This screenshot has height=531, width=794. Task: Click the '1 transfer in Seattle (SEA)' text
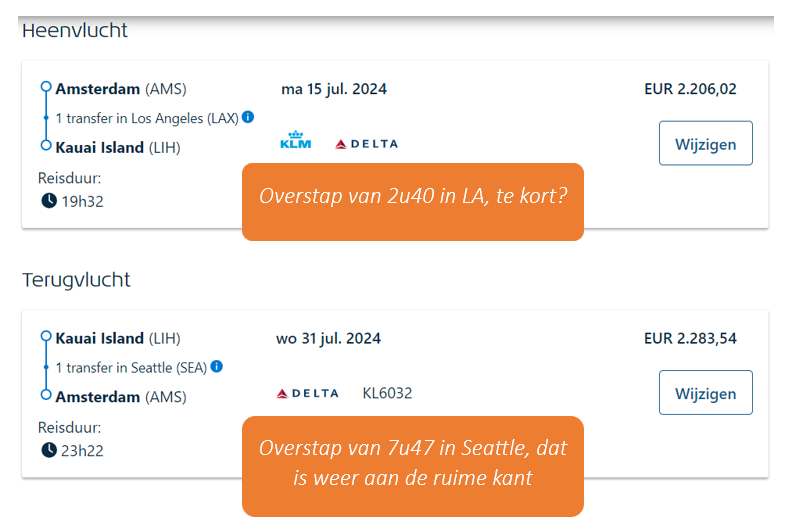coord(131,368)
